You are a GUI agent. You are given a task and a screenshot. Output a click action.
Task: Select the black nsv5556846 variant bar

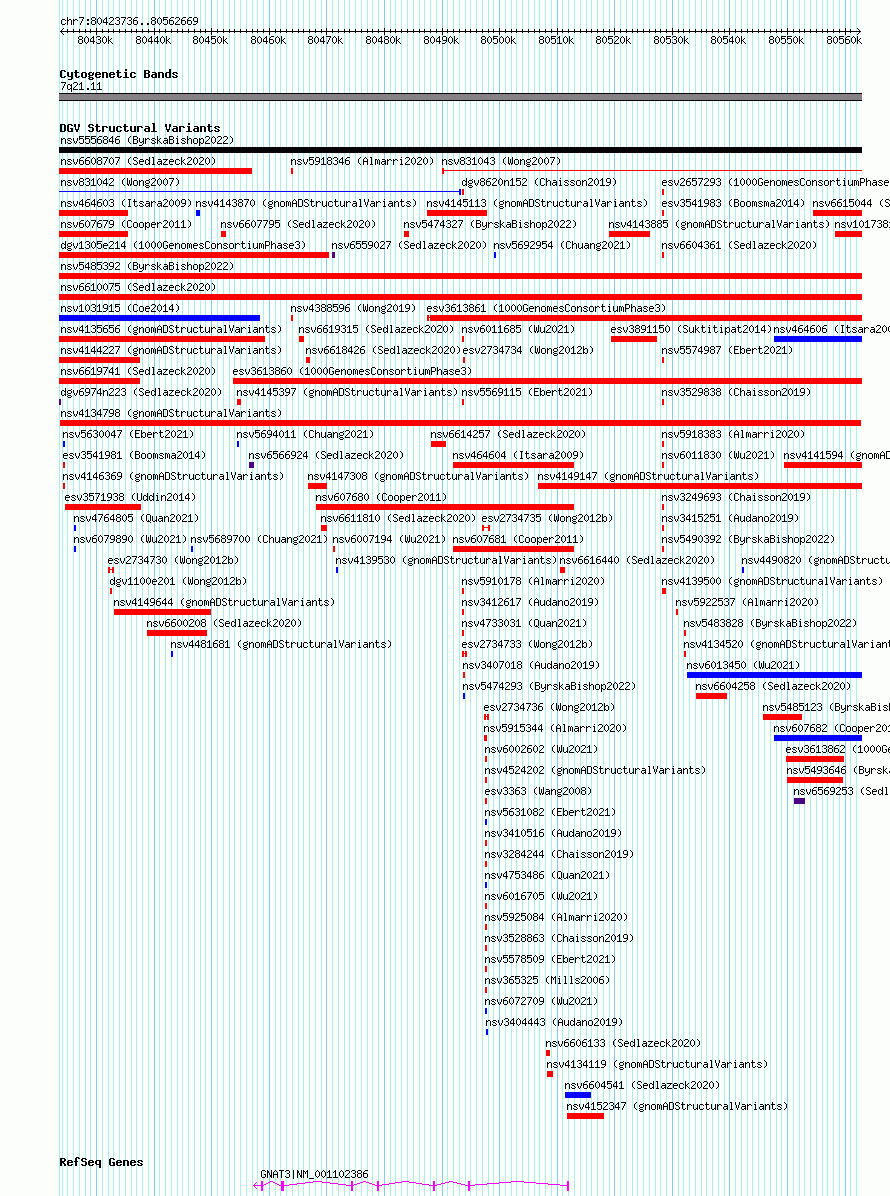click(x=461, y=150)
